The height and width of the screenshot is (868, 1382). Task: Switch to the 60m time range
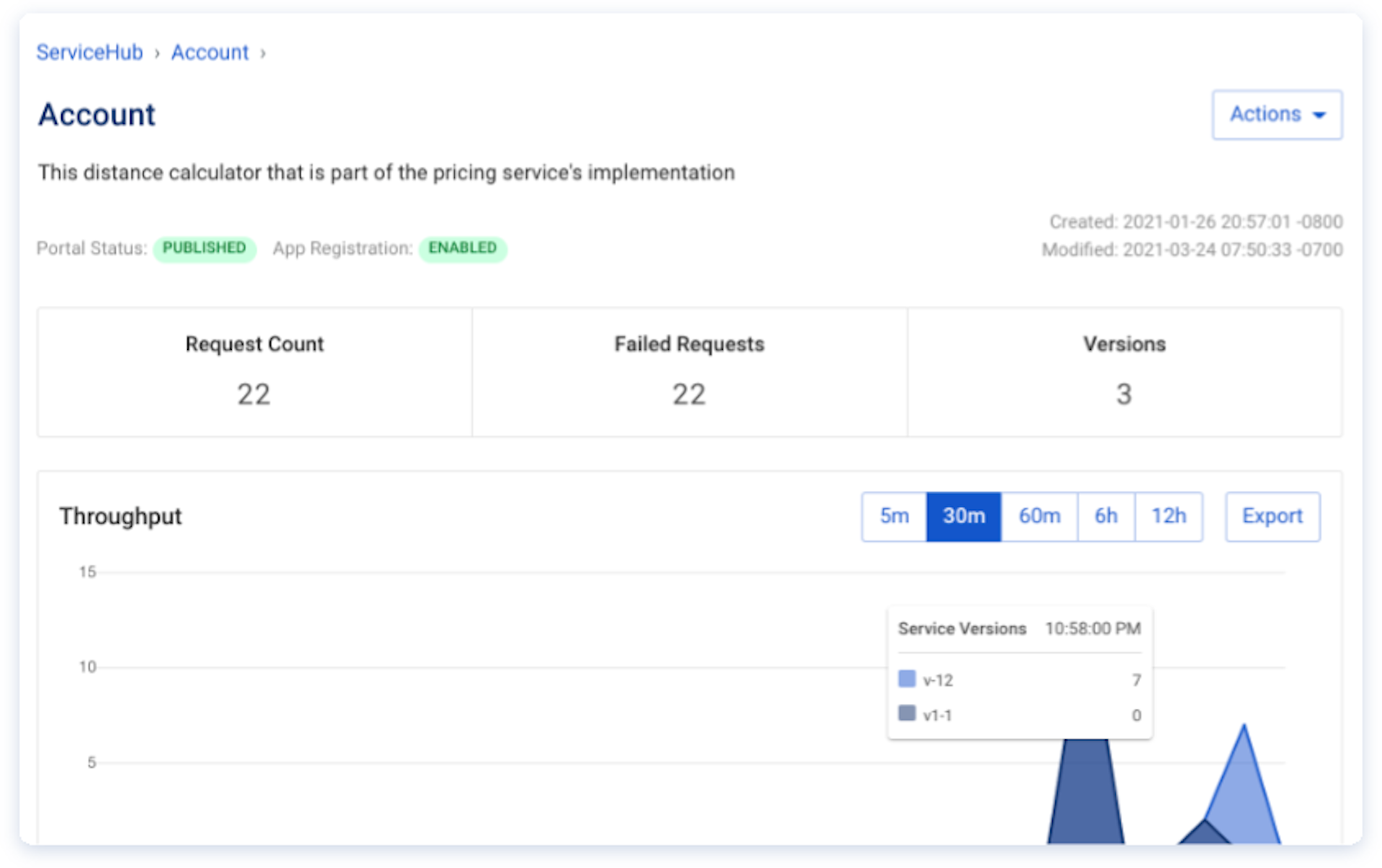[1039, 516]
